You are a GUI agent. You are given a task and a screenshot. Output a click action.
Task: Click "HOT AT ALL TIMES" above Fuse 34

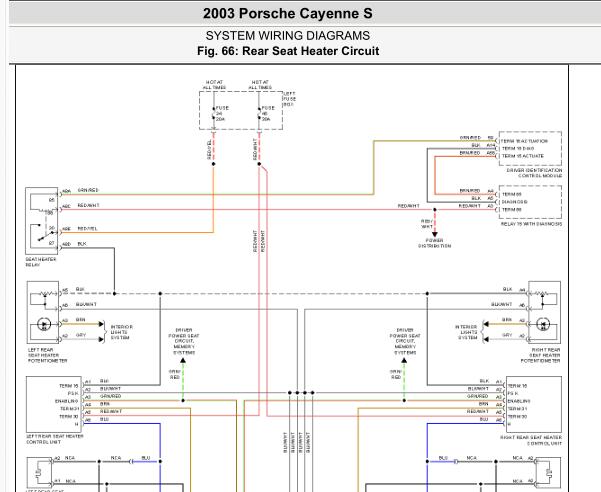[214, 85]
